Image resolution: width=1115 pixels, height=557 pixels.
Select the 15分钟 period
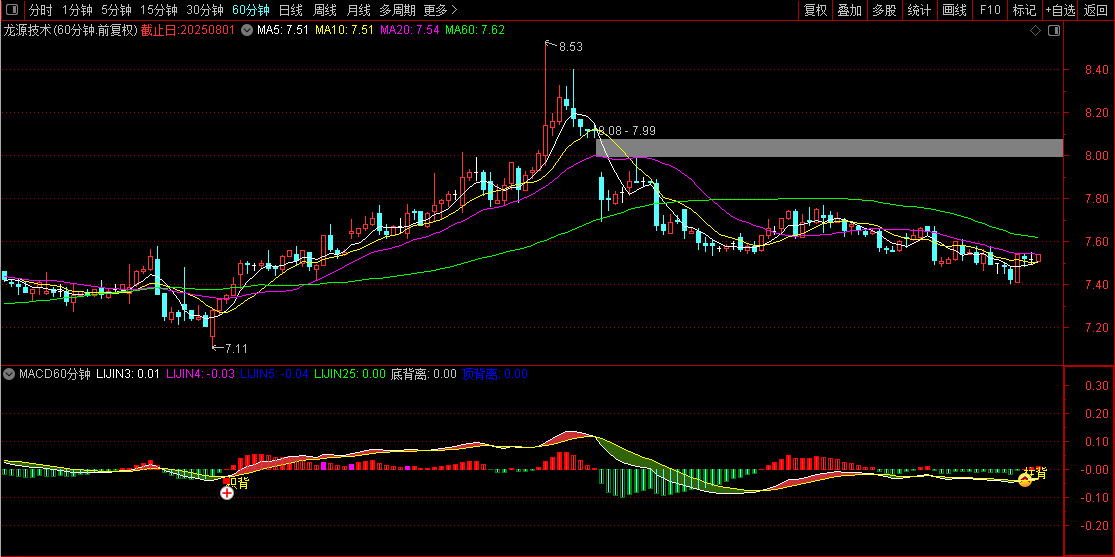[159, 10]
